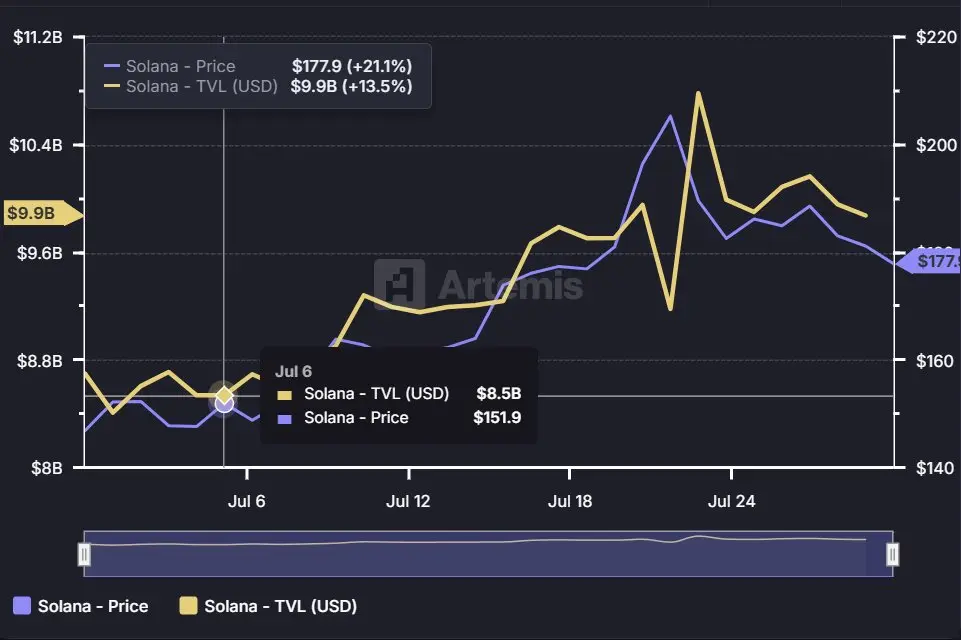The height and width of the screenshot is (640, 961).
Task: Click the Jul 6 tooltip date header
Action: coord(293,371)
